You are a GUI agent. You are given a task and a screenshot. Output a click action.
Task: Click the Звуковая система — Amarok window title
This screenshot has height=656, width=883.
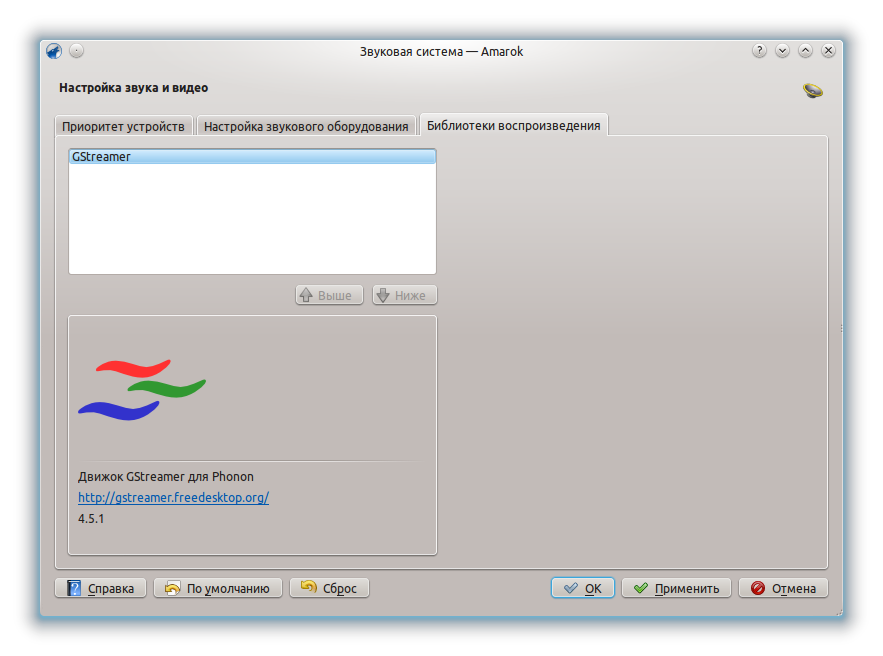pos(442,52)
